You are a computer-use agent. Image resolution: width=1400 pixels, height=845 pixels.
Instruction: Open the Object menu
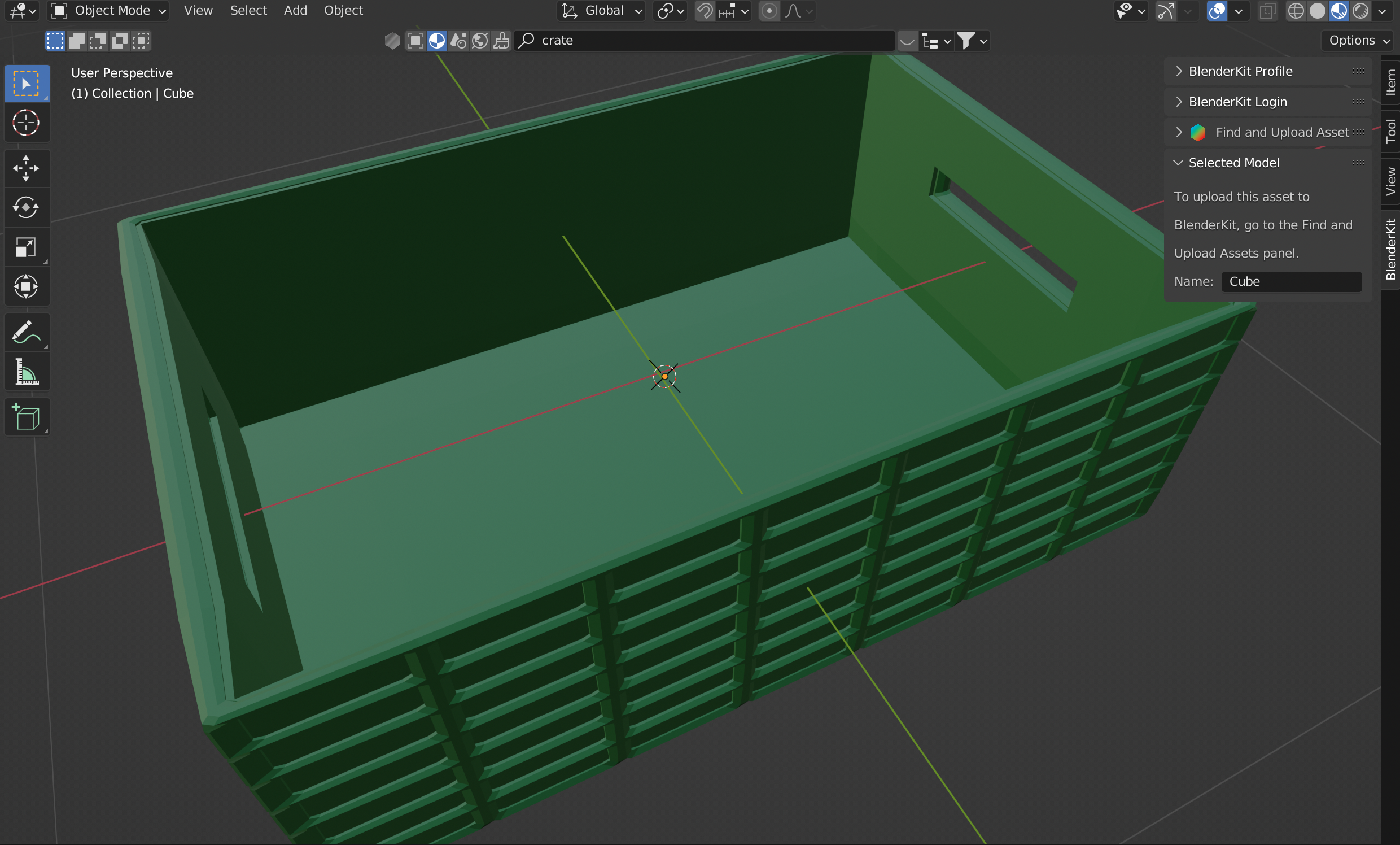point(343,11)
